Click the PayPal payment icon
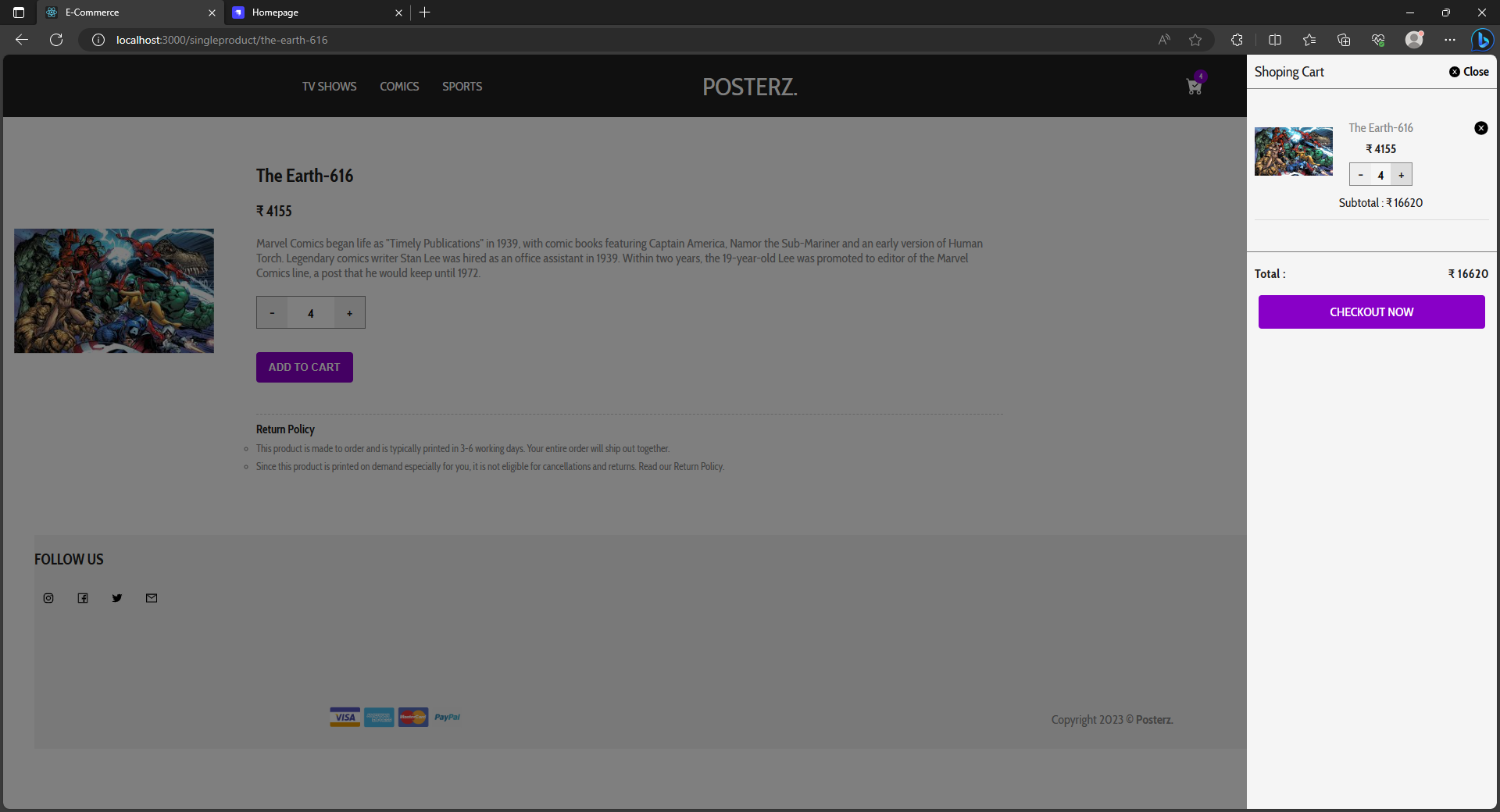Viewport: 1500px width, 812px height. pos(447,717)
